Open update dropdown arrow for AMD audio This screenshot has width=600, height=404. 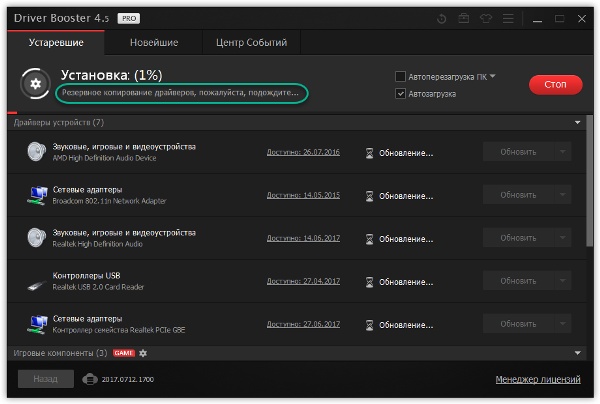point(563,152)
